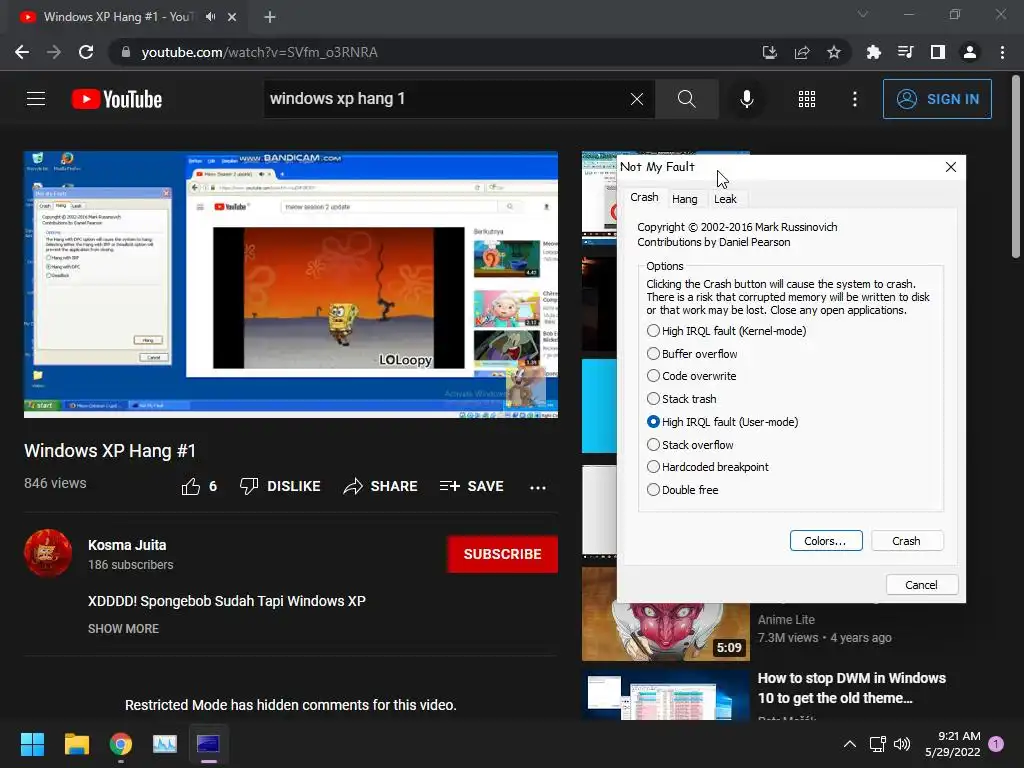Click the DISLIKE thumbs down button
This screenshot has width=1024, height=768.
(280, 487)
